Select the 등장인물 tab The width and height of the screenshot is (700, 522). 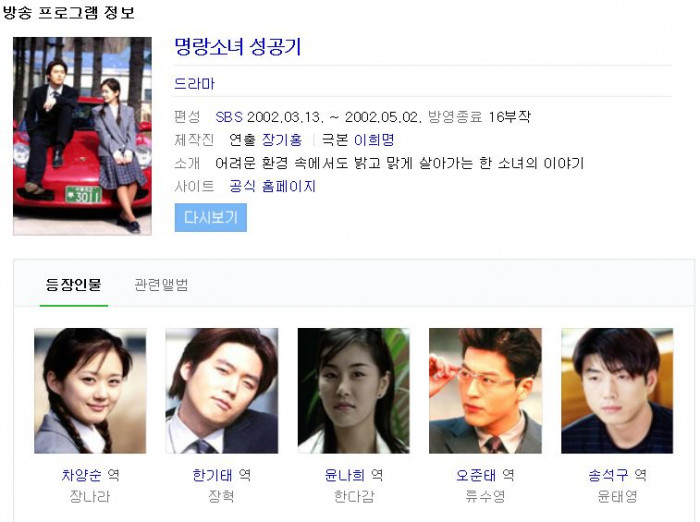[x=74, y=284]
